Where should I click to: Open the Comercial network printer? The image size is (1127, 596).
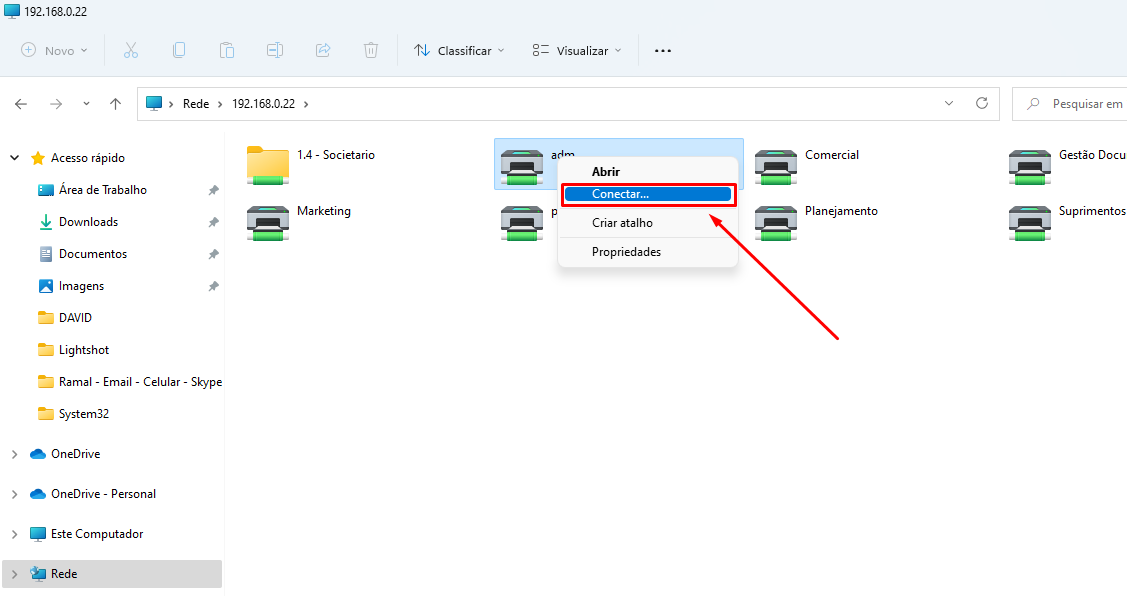(776, 165)
